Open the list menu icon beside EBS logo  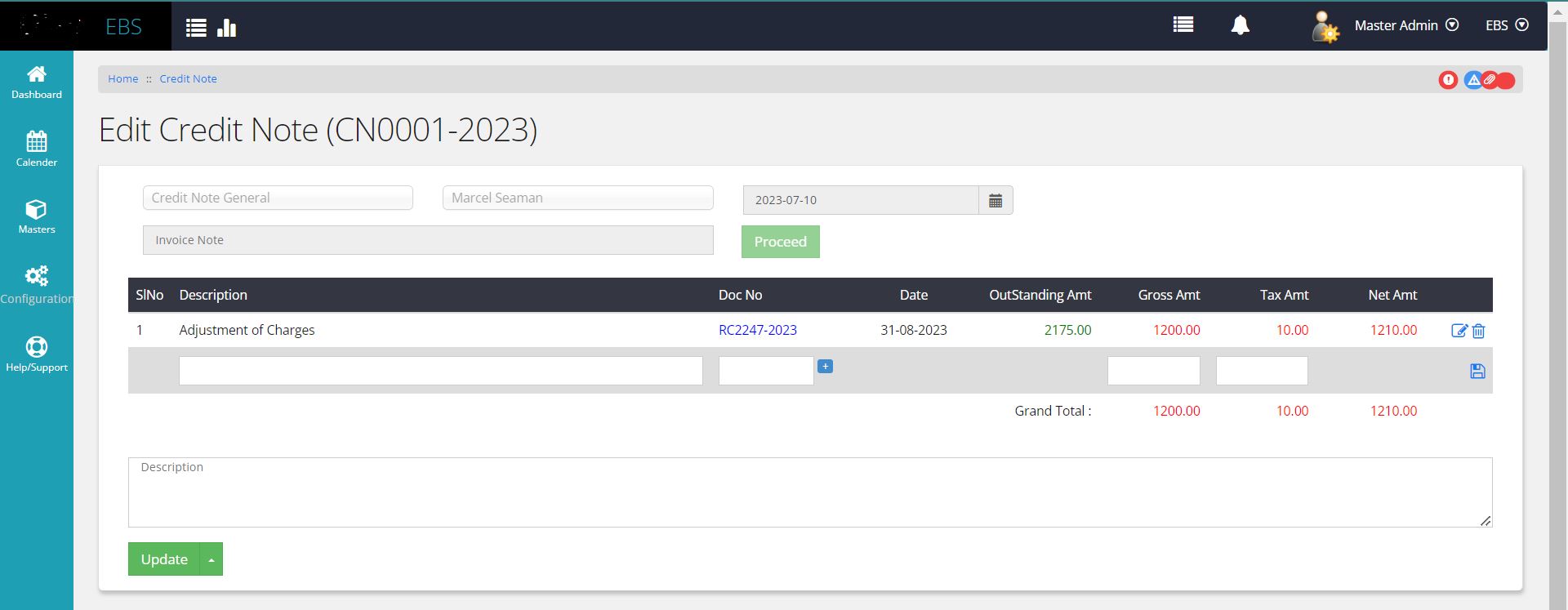tap(196, 28)
